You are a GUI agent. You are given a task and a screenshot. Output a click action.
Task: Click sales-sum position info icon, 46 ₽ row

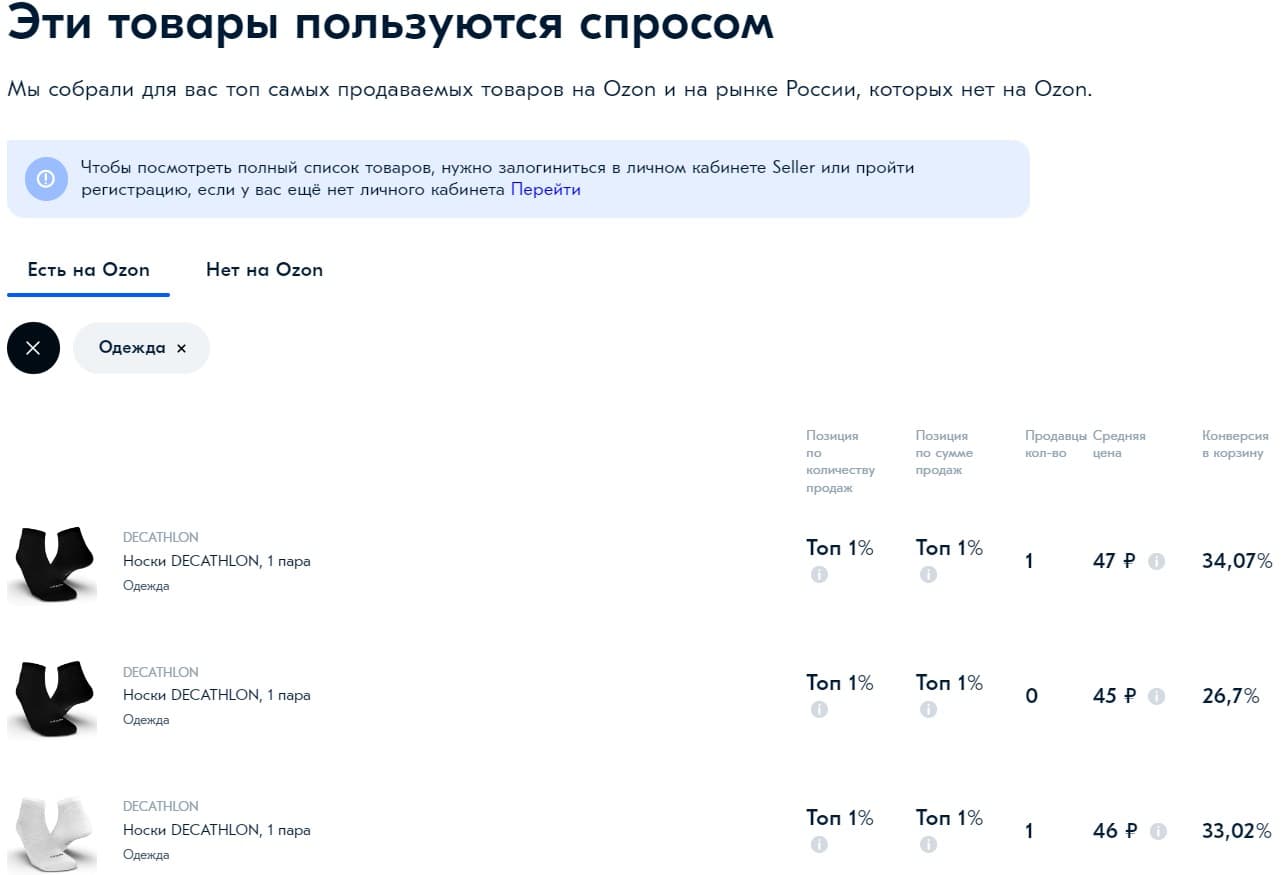coord(928,845)
